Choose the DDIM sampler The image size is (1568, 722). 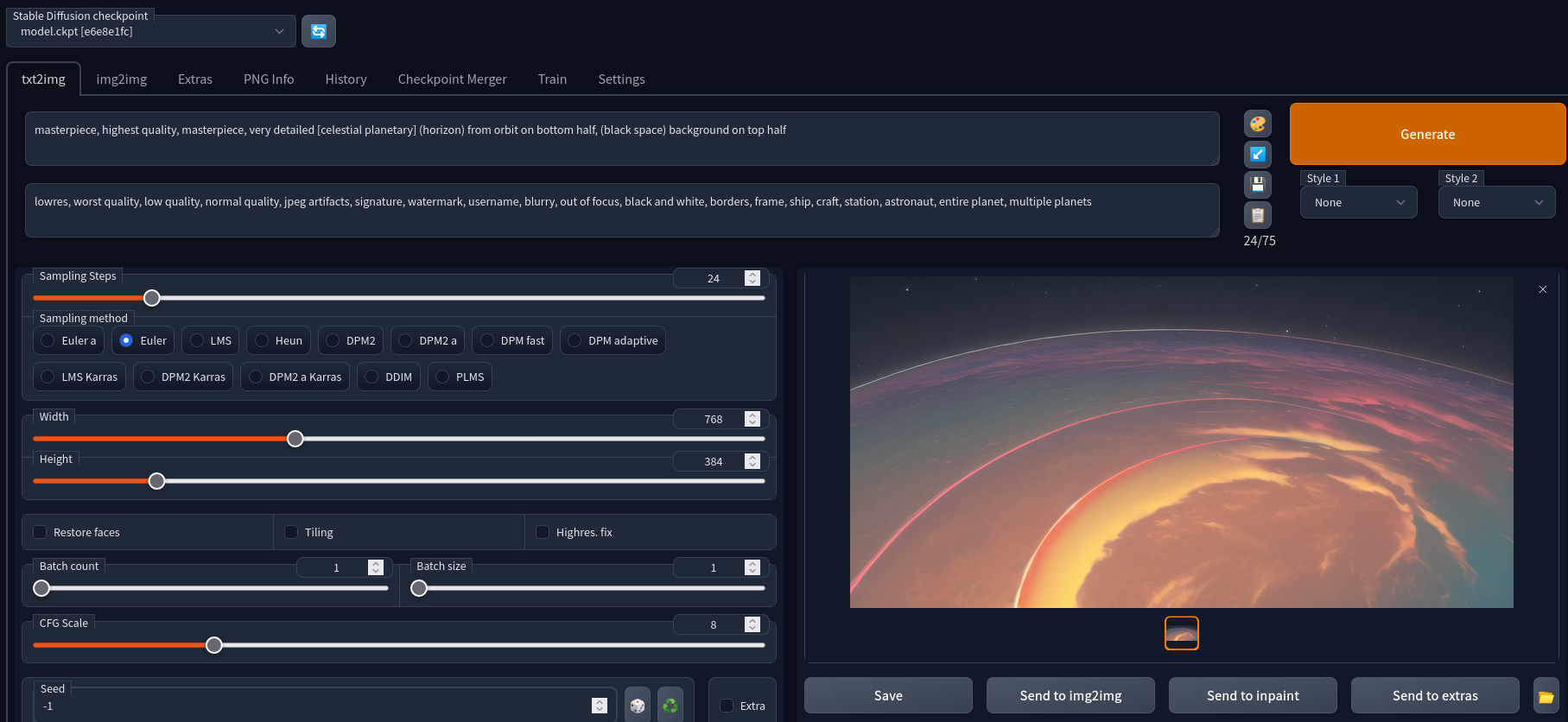tap(389, 377)
